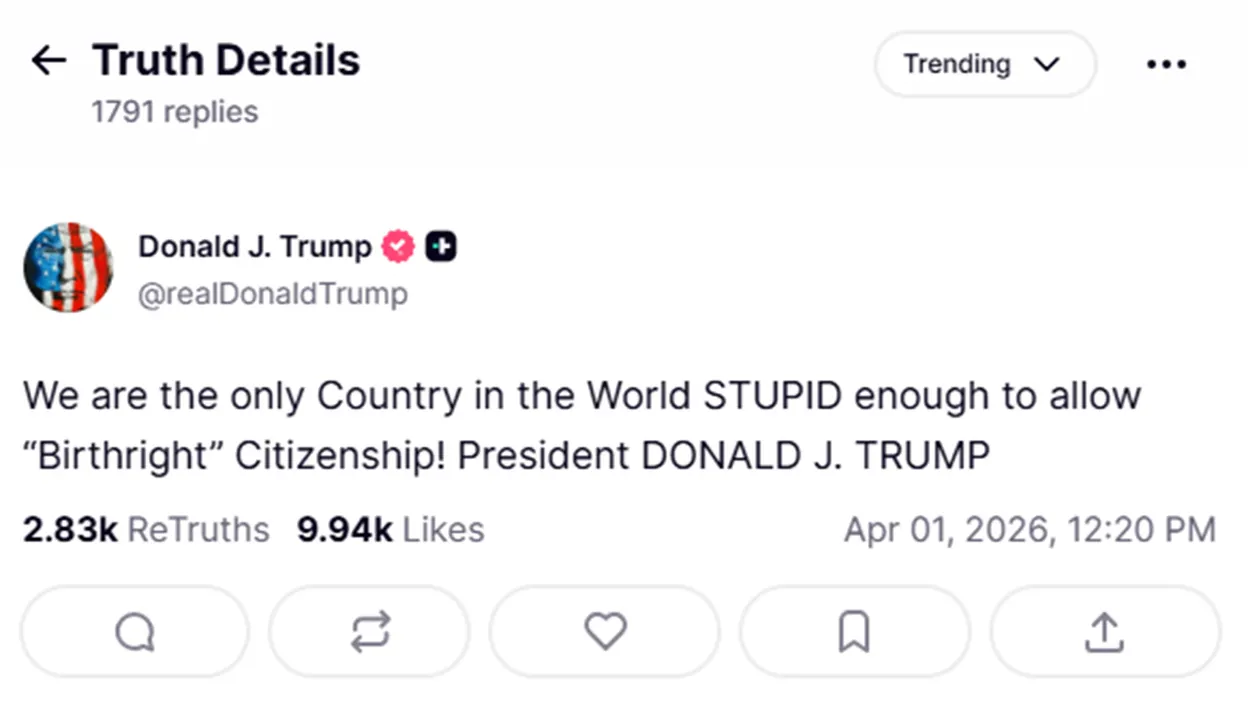Share the post via upload arrow icon
This screenshot has height=702, width=1248.
click(1104, 632)
